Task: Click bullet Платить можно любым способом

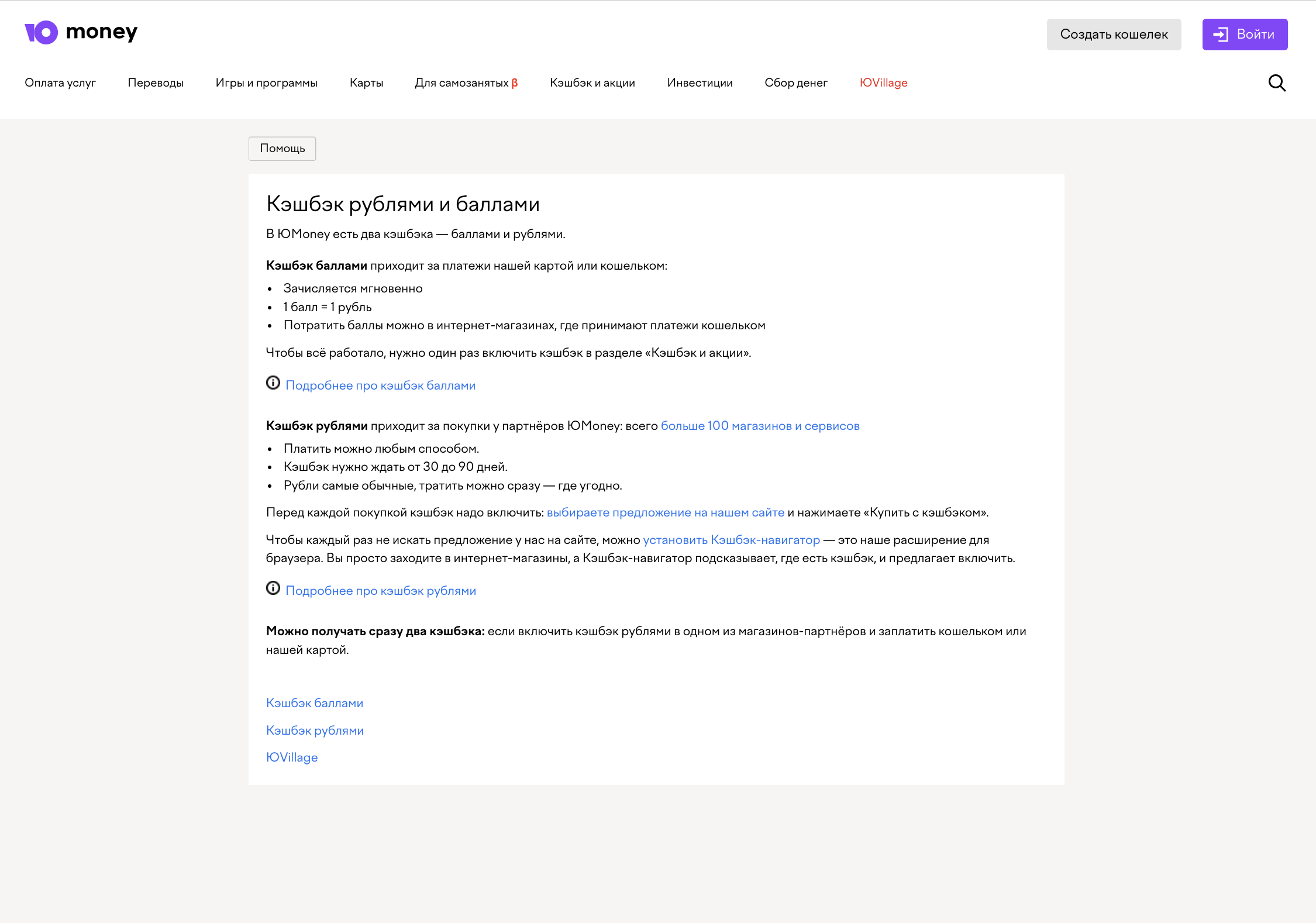Action: [381, 449]
